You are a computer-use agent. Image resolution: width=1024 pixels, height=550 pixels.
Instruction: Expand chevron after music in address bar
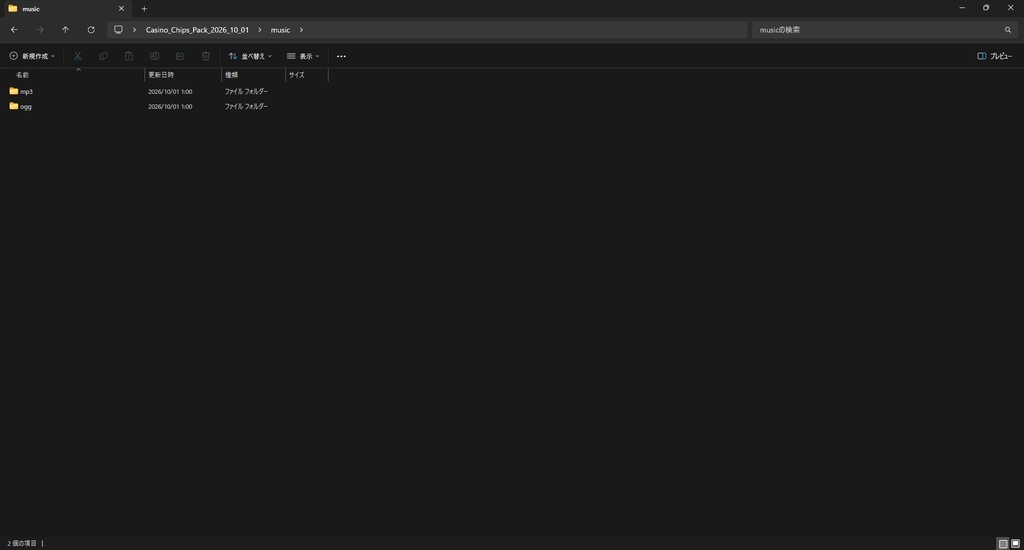click(301, 29)
